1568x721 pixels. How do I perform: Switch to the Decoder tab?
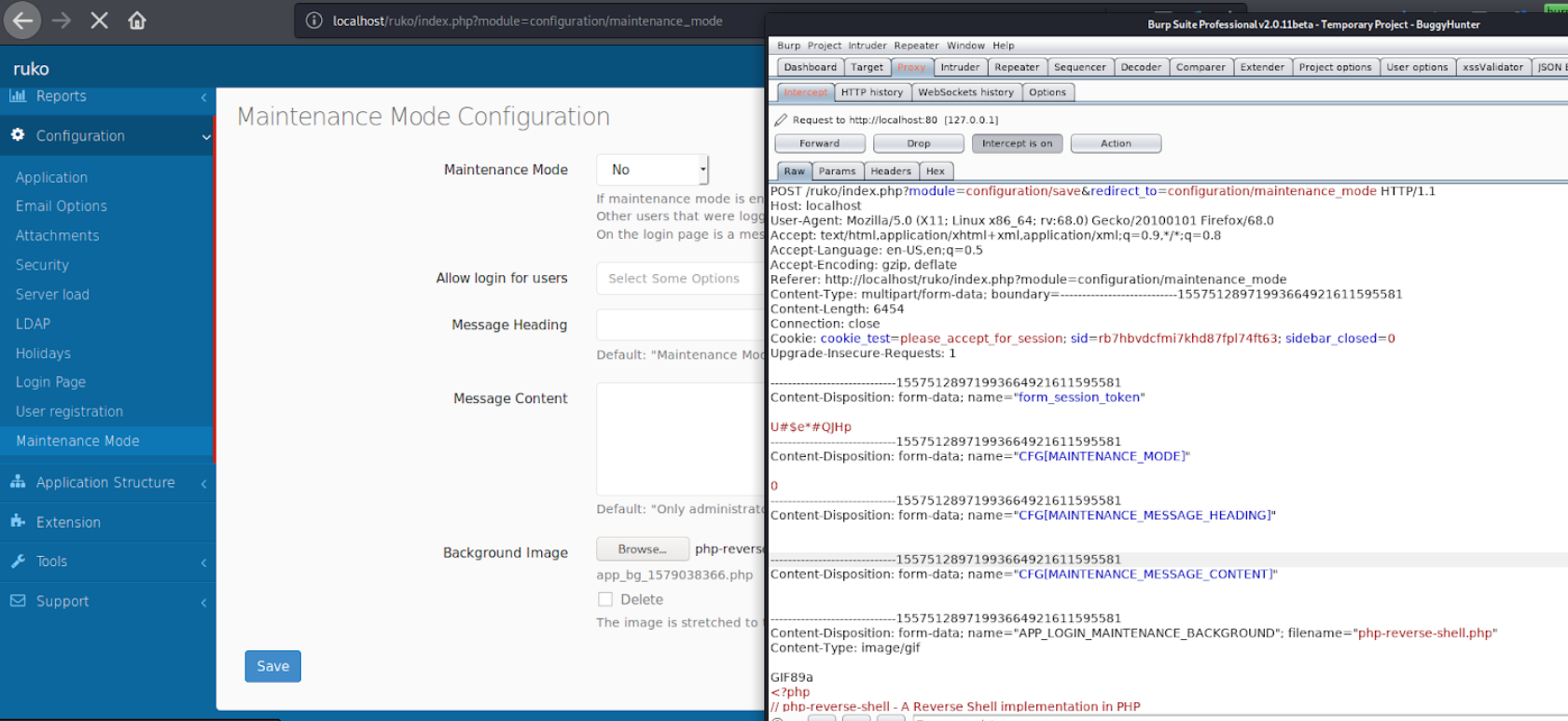pyautogui.click(x=1141, y=67)
